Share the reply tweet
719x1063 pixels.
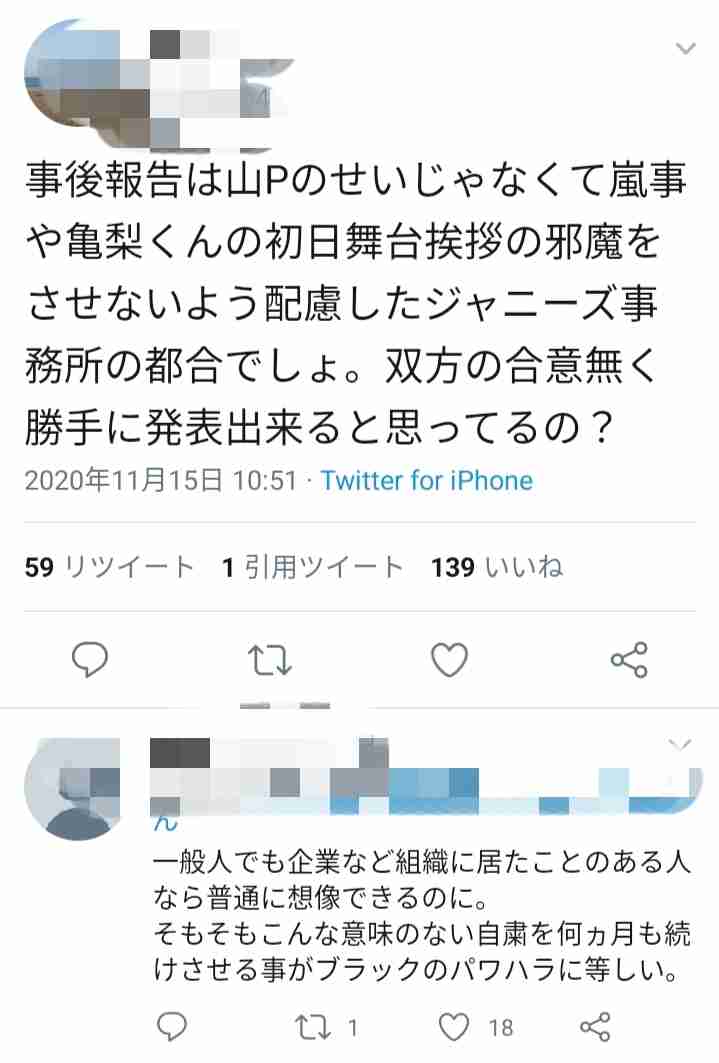[596, 1027]
